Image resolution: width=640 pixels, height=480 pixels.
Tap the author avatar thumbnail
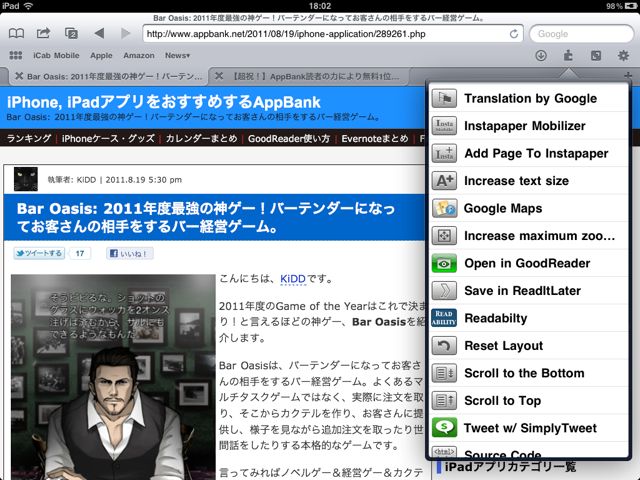point(26,179)
